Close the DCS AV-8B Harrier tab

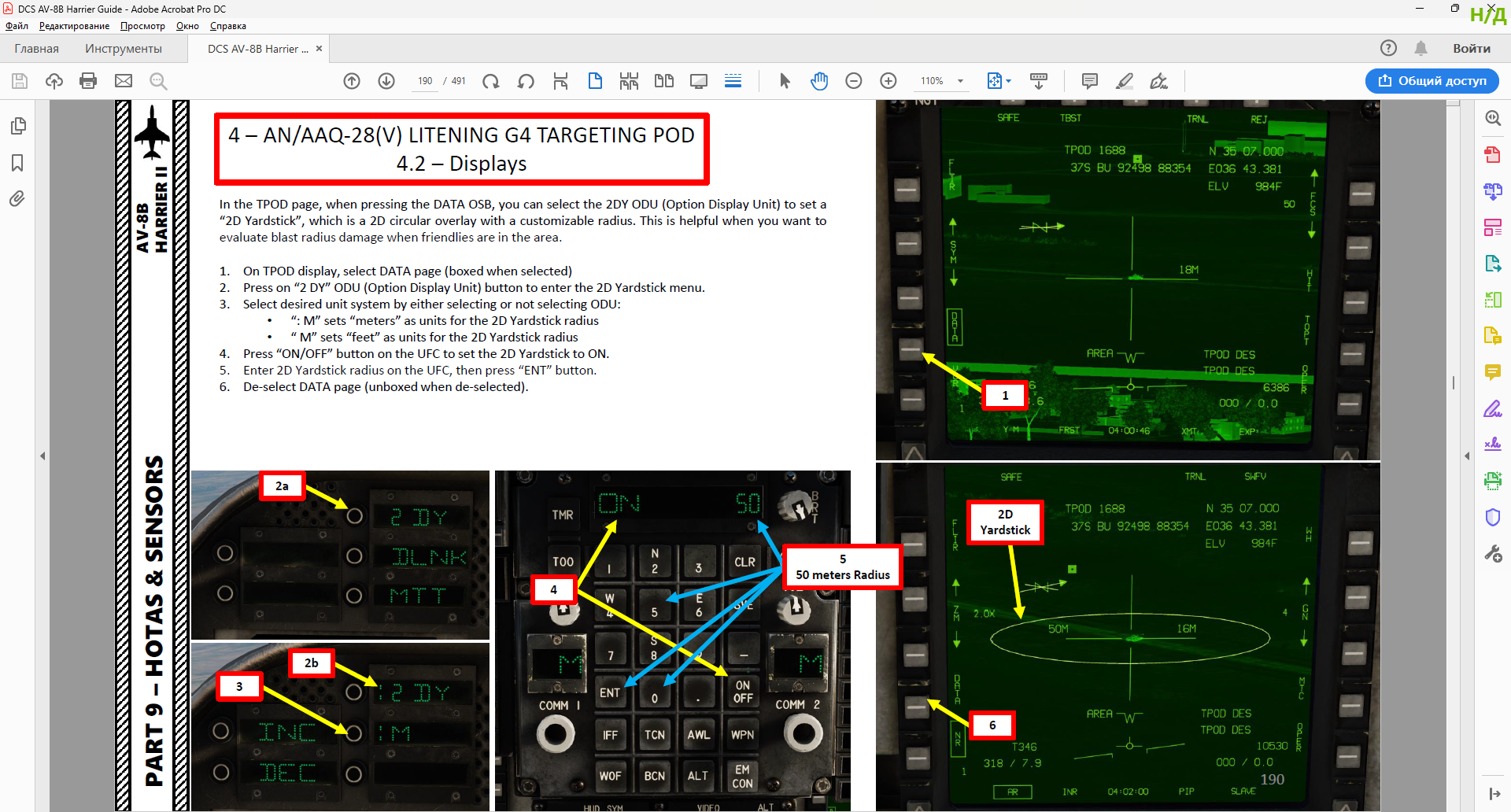pyautogui.click(x=319, y=49)
